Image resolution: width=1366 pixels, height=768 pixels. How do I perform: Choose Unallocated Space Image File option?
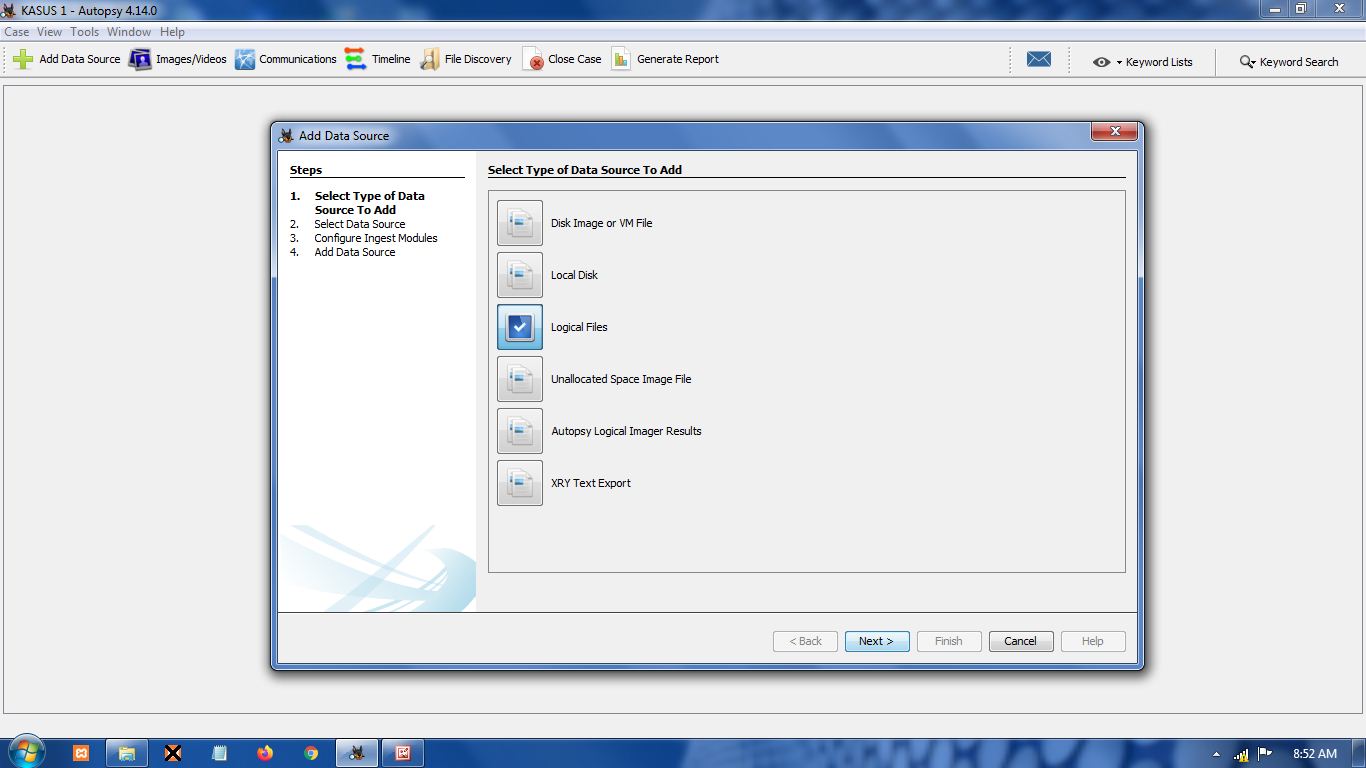[520, 379]
